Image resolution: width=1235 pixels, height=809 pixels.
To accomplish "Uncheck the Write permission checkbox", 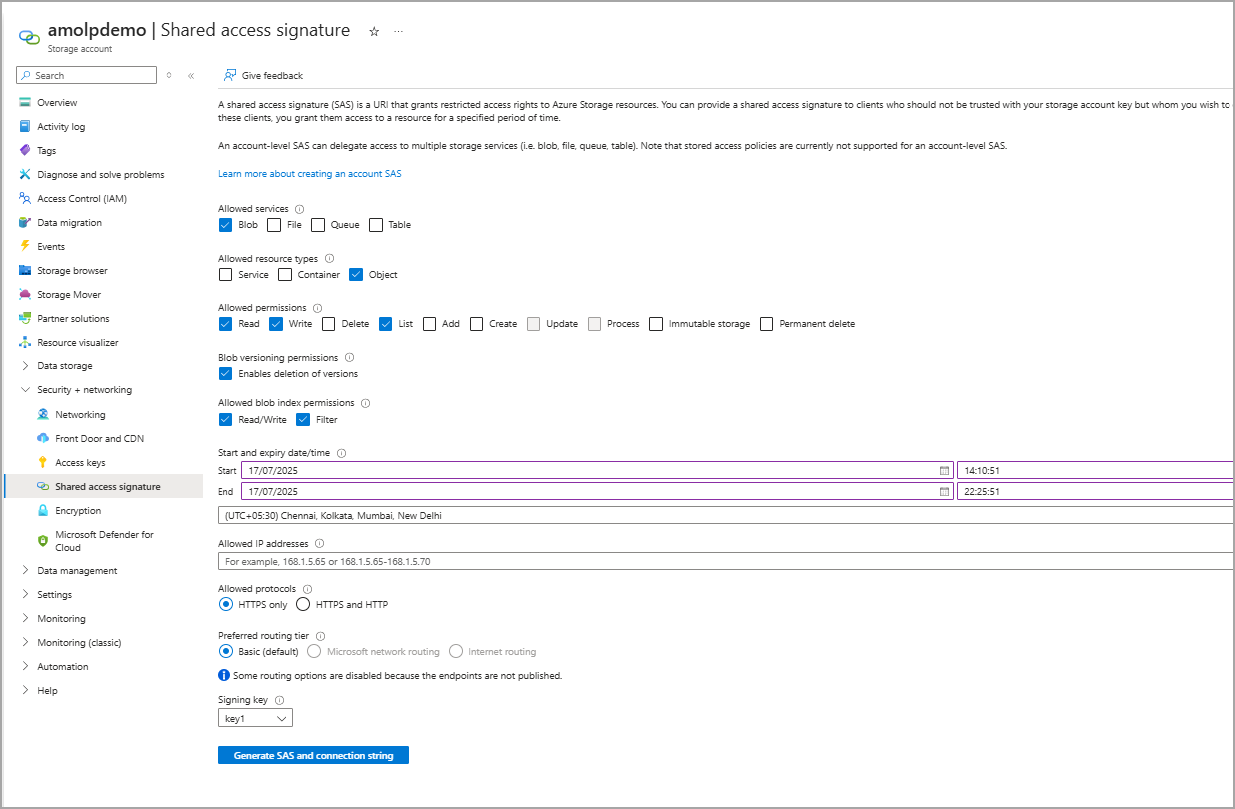I will click(x=276, y=324).
